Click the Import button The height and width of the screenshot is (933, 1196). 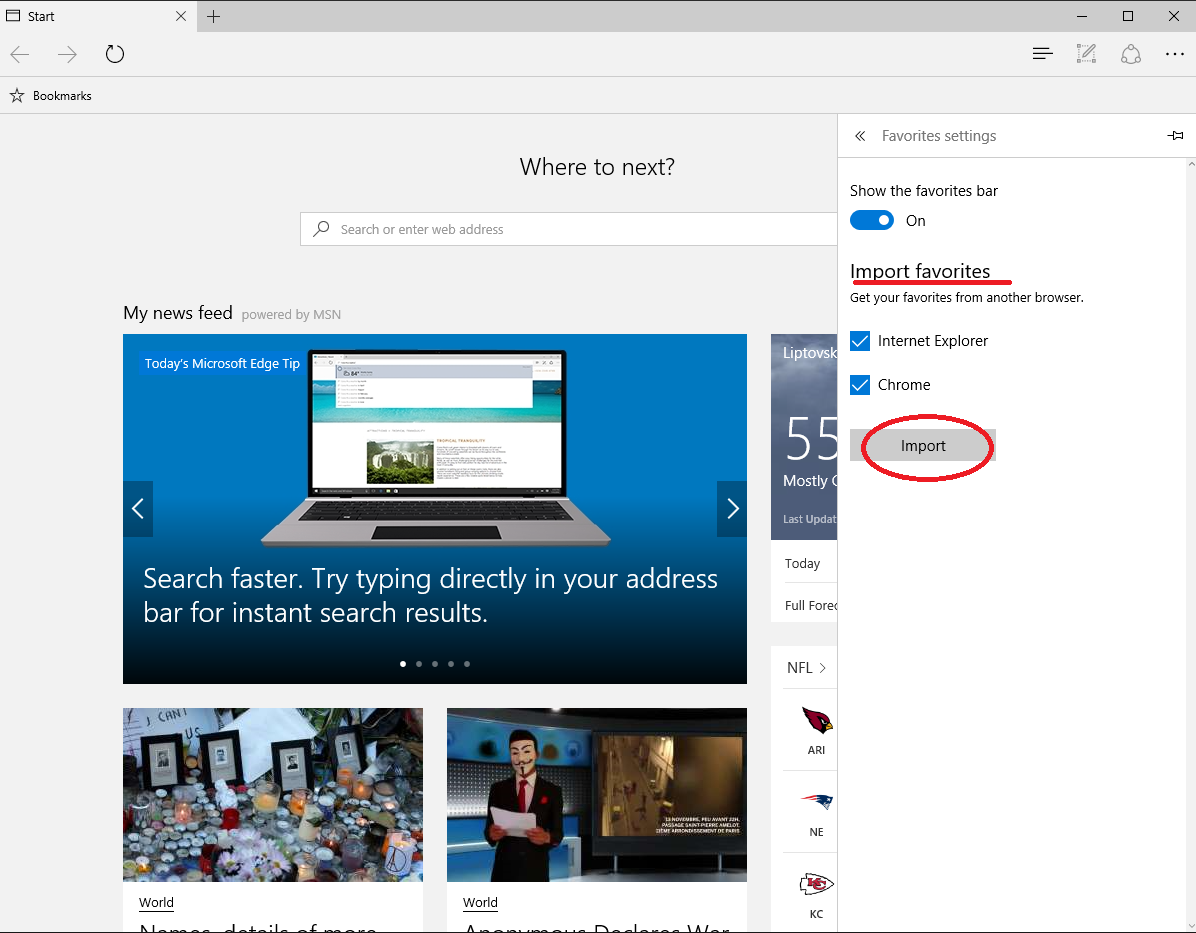(x=923, y=446)
